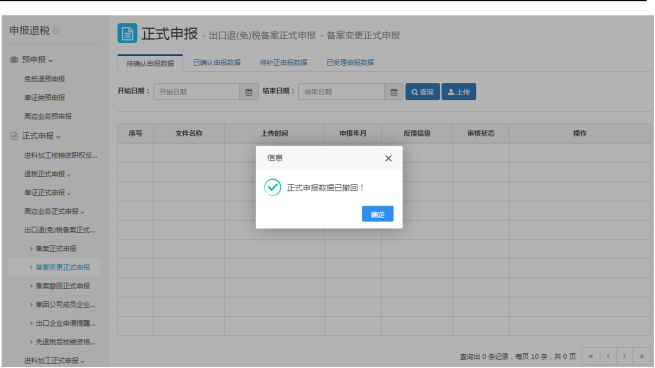Click the 序号 column header
Image resolution: width=655 pixels, height=368 pixels.
[x=135, y=133]
